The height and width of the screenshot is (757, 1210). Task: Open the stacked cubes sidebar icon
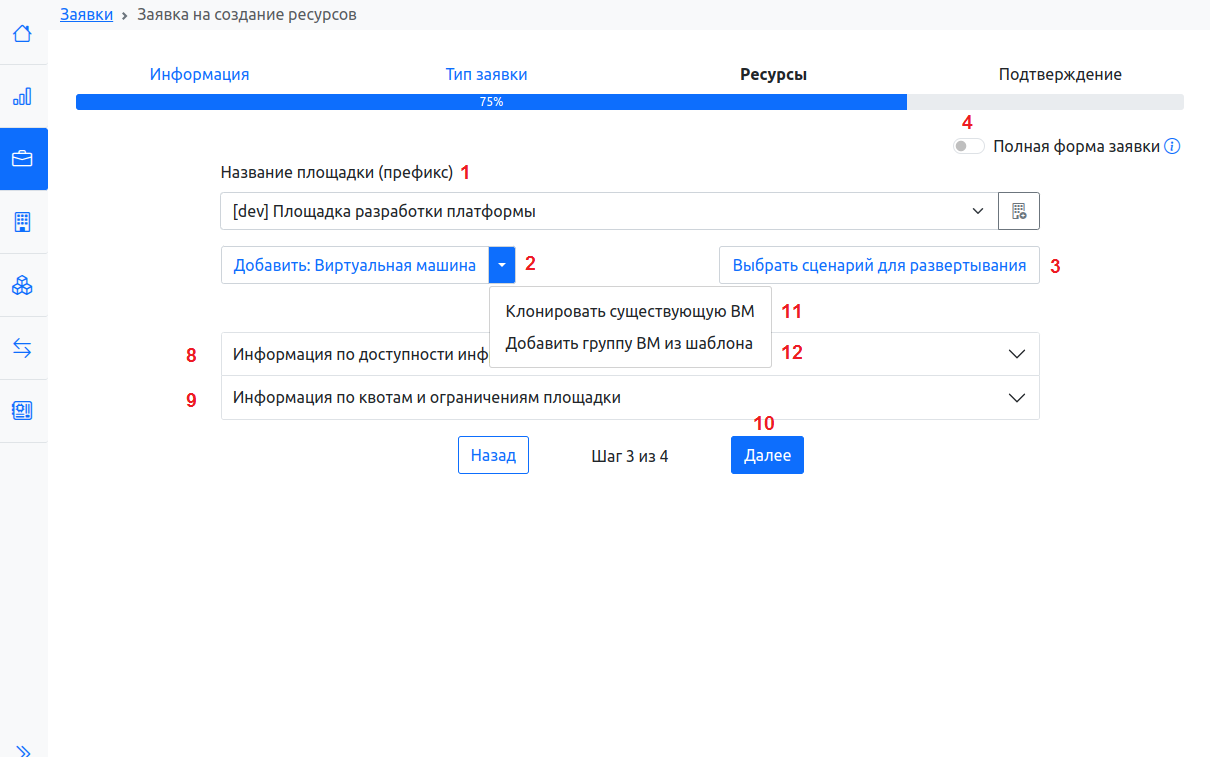point(22,286)
